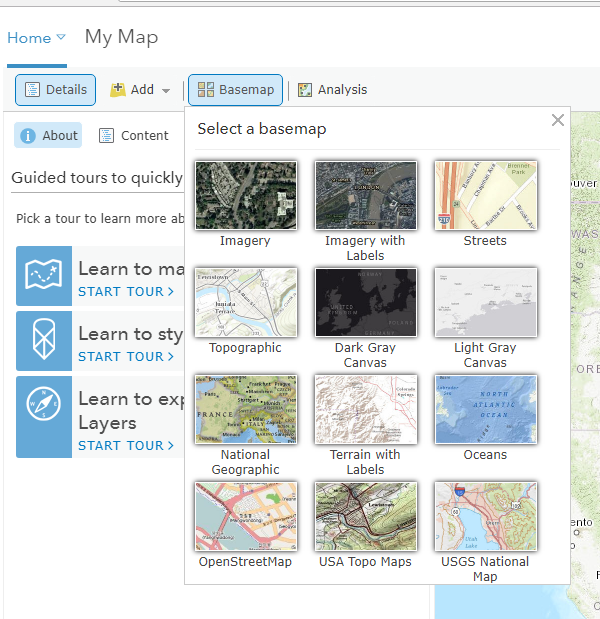Open the Analysis tool

332,90
